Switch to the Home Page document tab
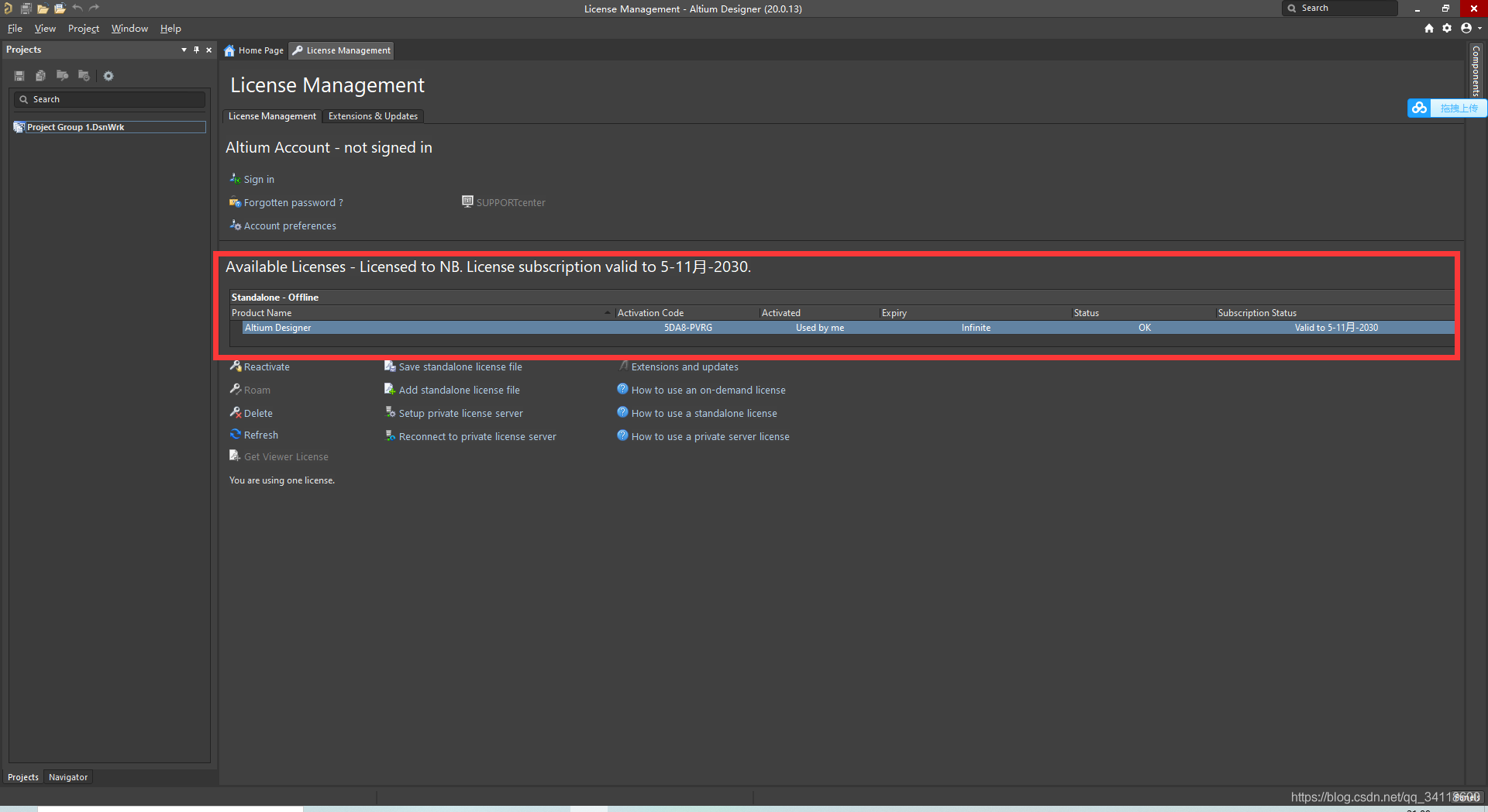This screenshot has height=812, width=1488. point(254,50)
